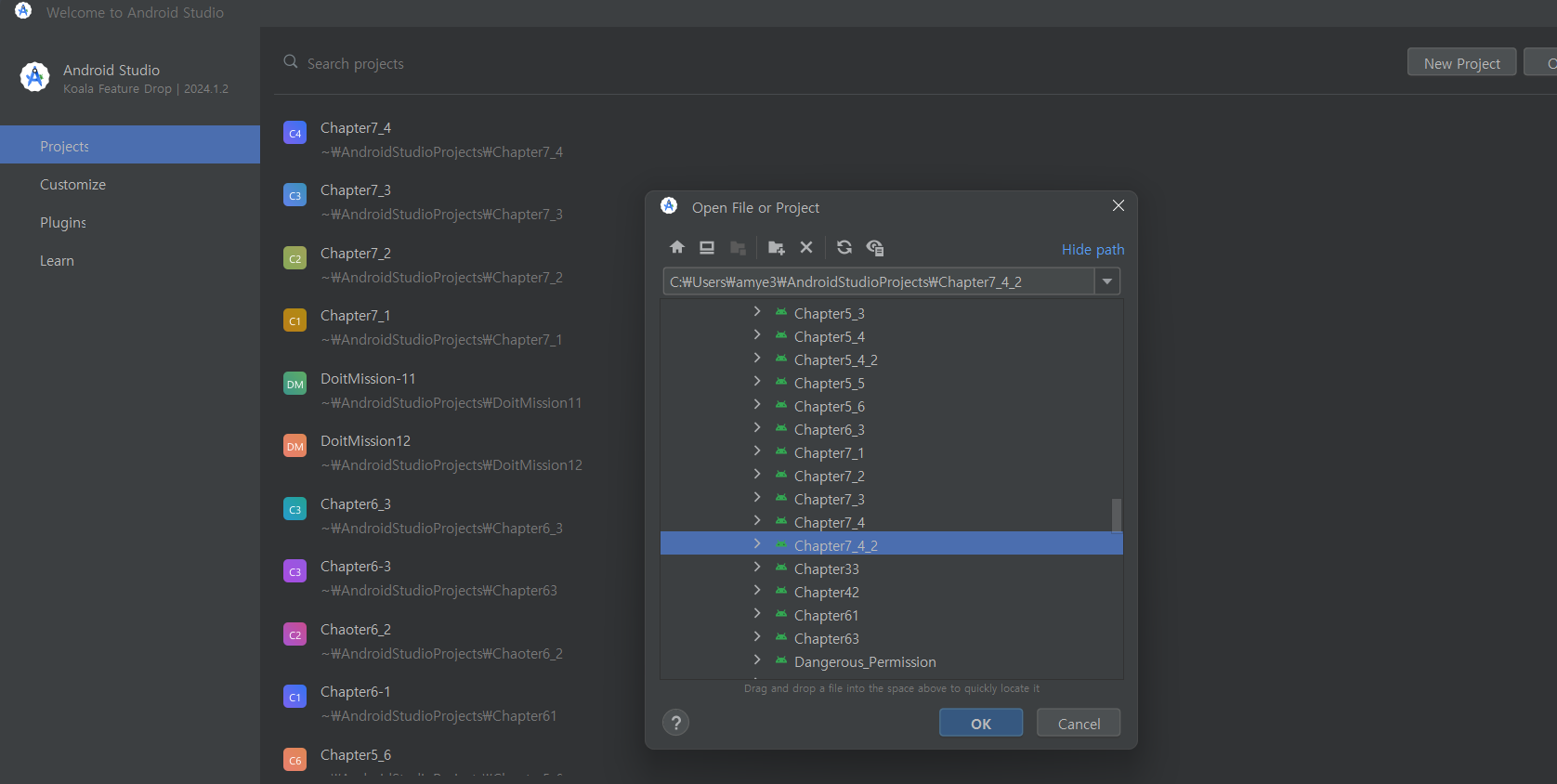Confirm with the OK button
The width and height of the screenshot is (1557, 784).
[981, 723]
